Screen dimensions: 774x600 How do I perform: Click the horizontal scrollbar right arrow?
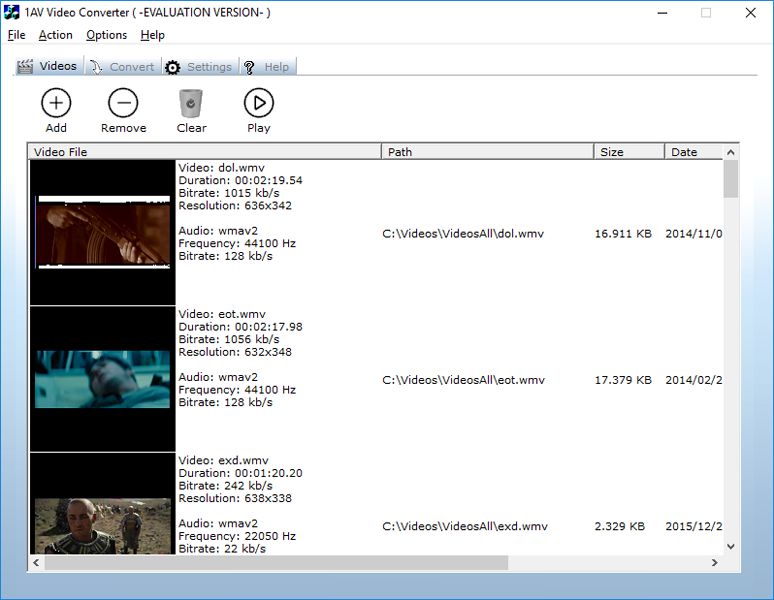pos(714,562)
